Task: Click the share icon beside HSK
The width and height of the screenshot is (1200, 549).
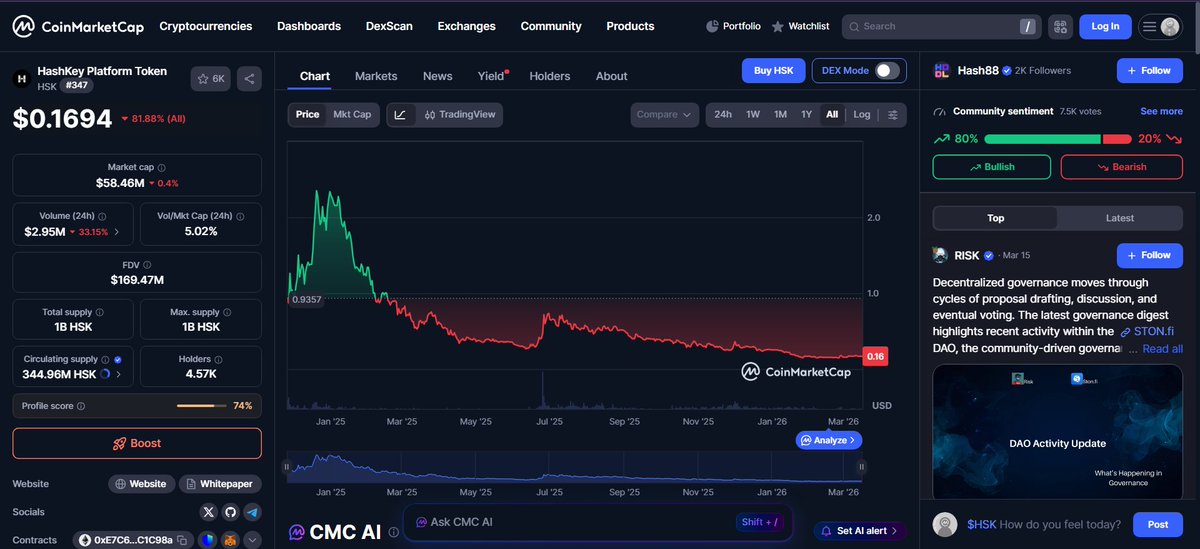Action: (250, 77)
